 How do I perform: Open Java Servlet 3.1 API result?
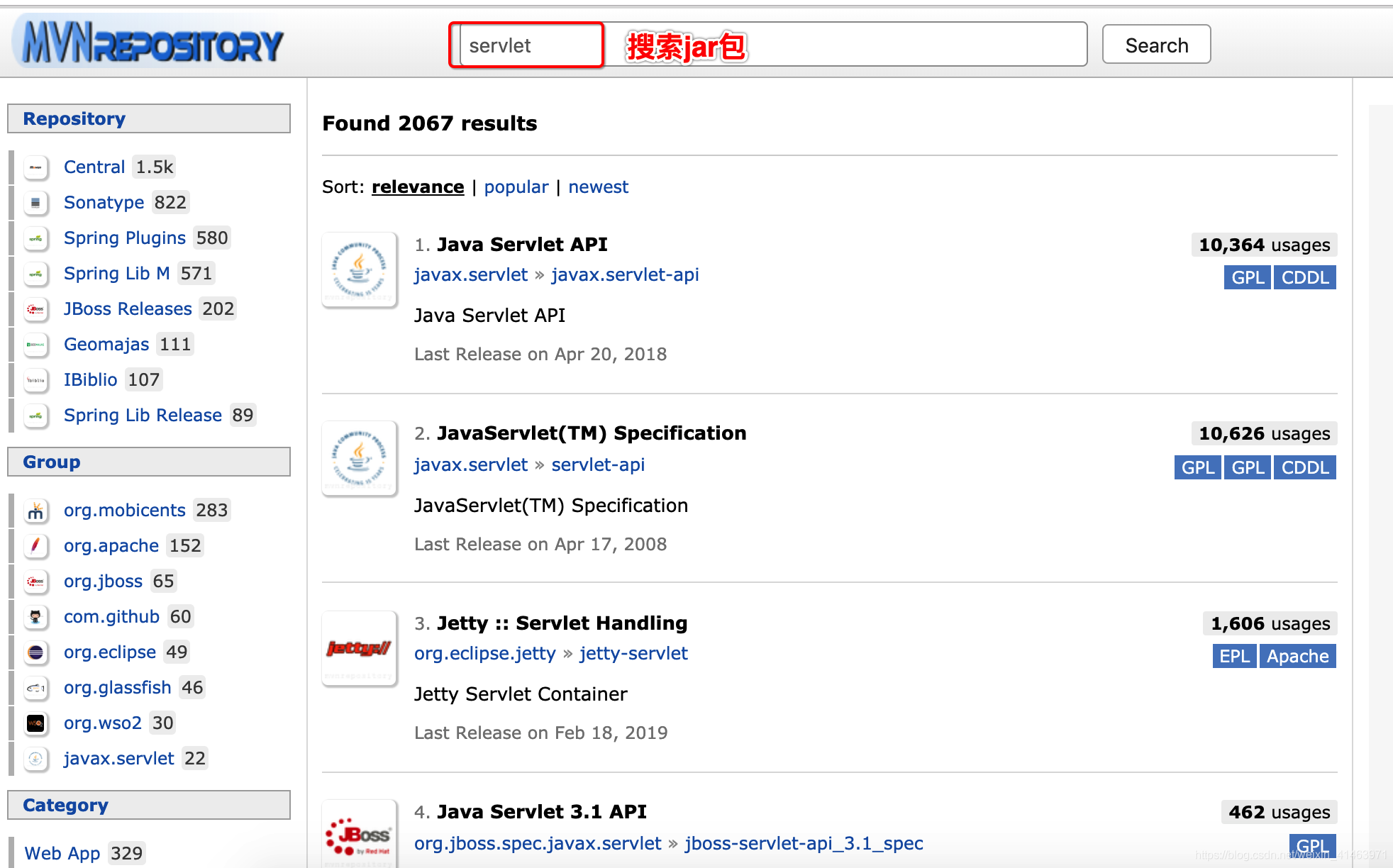tap(542, 812)
